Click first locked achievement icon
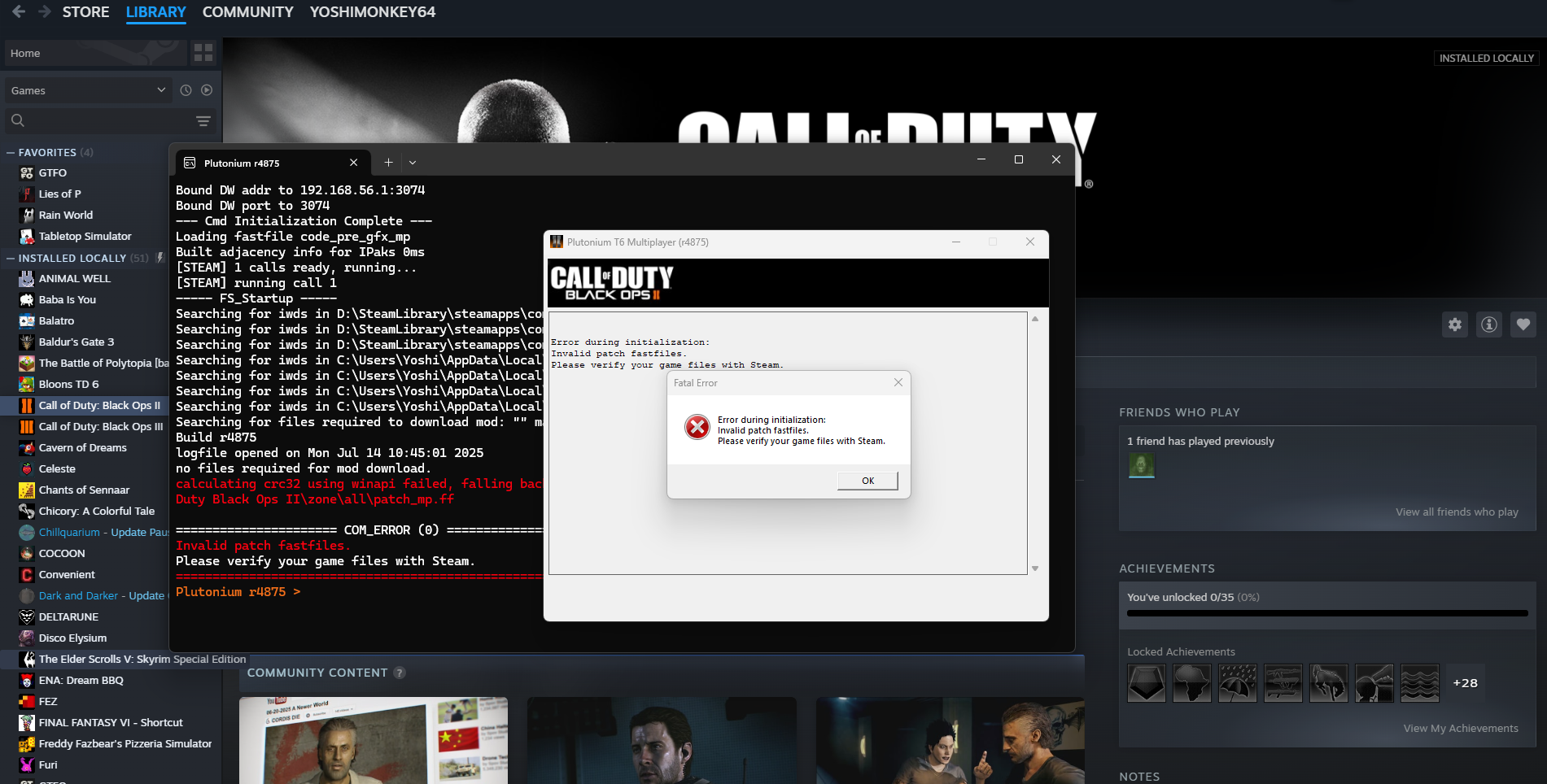This screenshot has height=784, width=1547. [1147, 683]
